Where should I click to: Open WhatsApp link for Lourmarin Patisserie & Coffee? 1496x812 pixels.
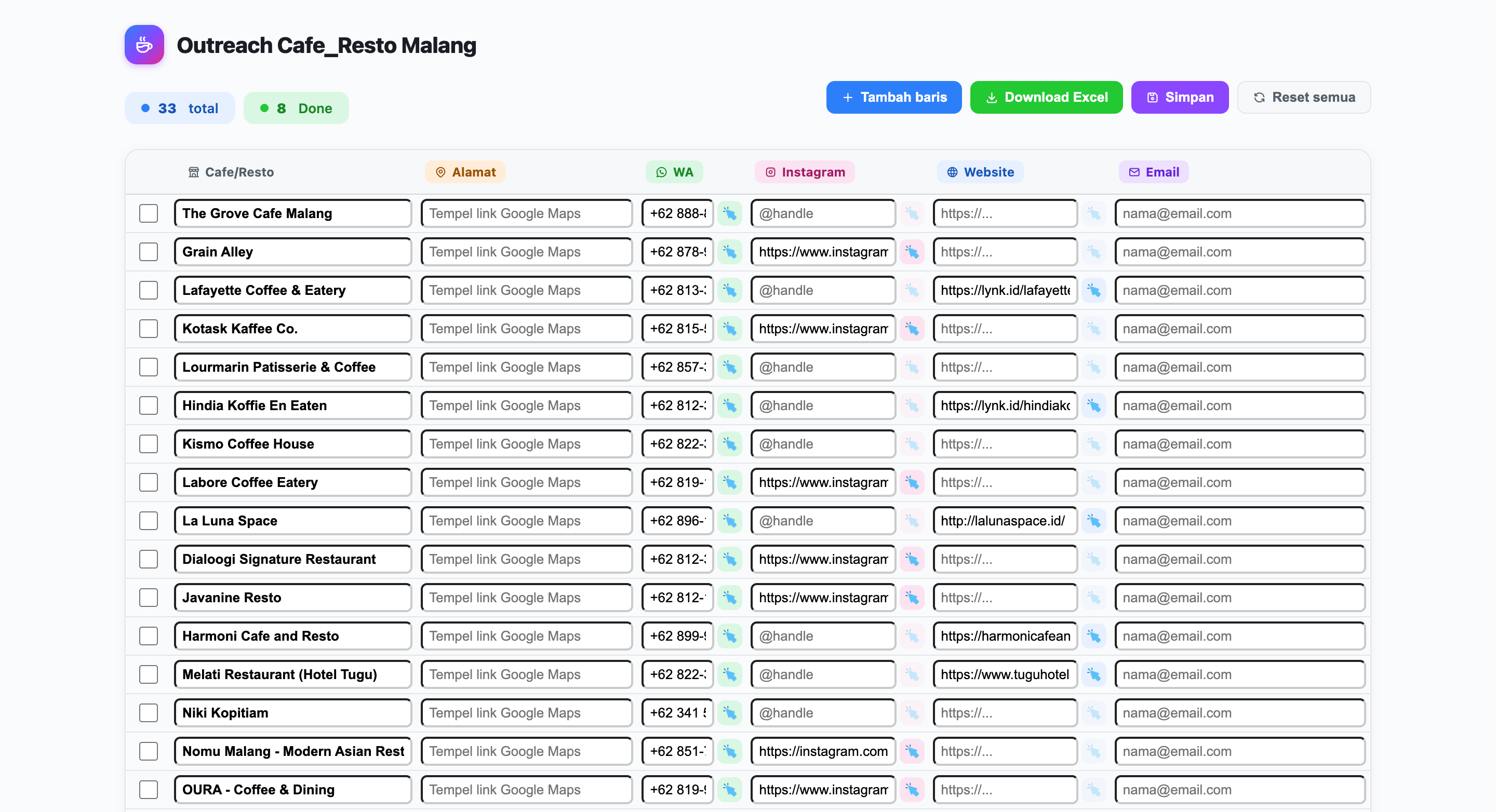(729, 367)
